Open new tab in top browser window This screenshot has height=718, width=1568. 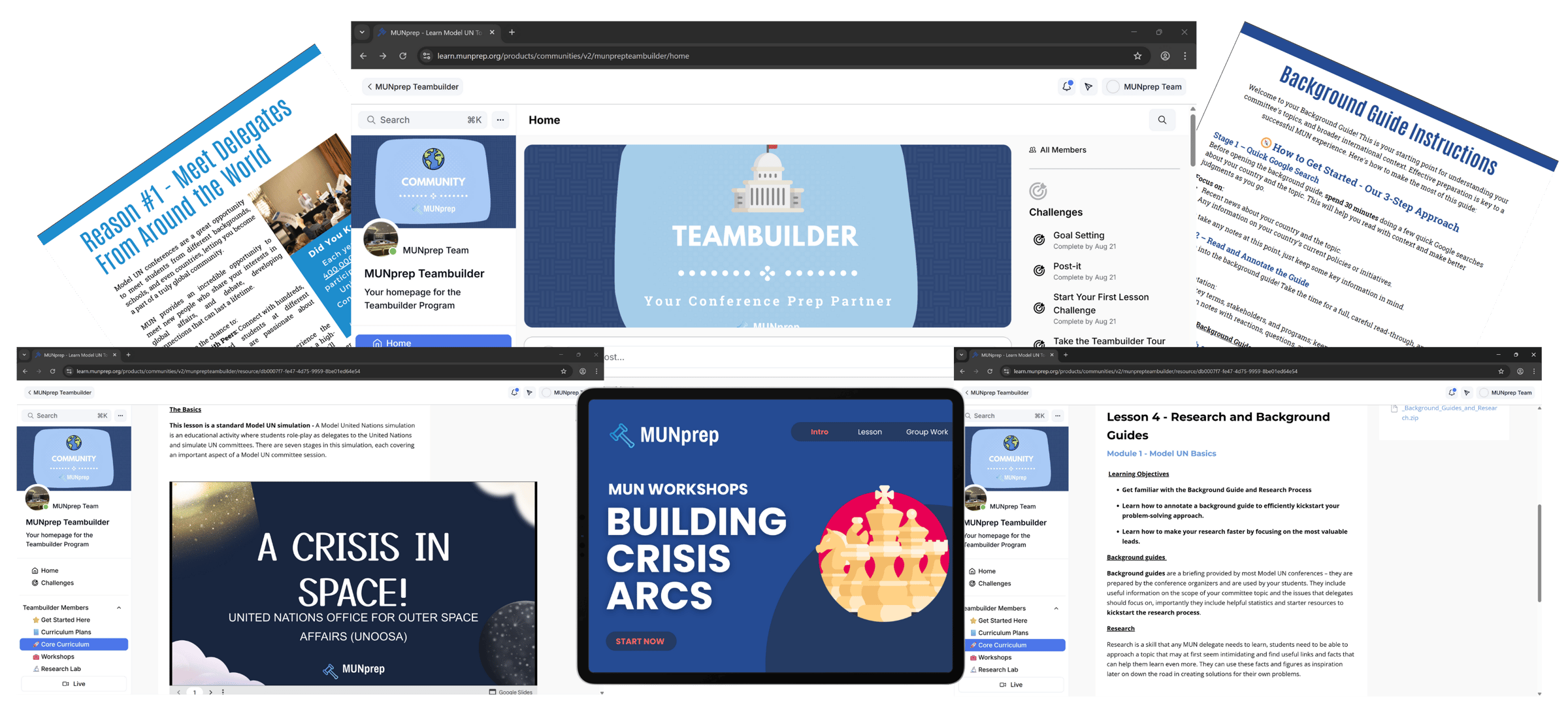click(x=512, y=32)
